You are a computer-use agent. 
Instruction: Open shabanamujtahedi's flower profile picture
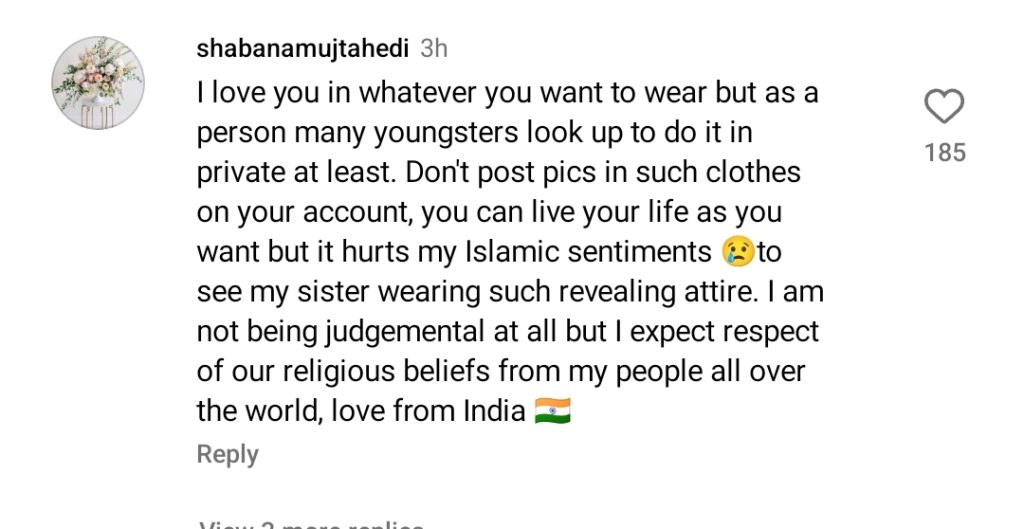coord(98,83)
